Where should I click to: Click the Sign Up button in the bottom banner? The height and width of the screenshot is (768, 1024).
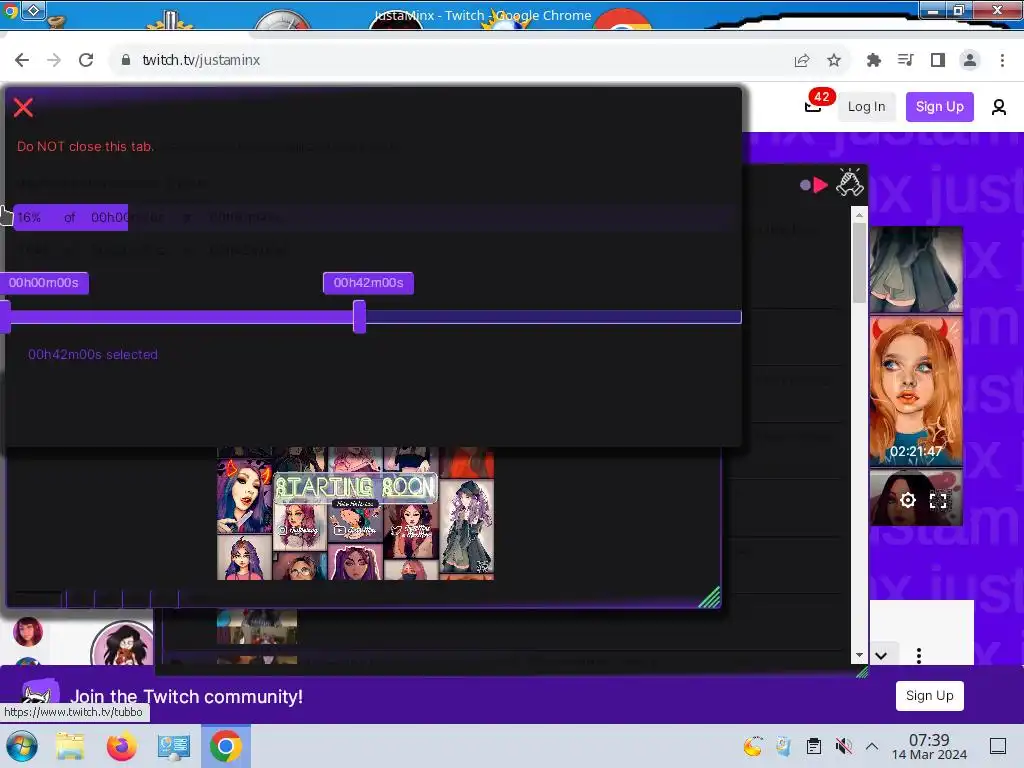click(x=929, y=696)
